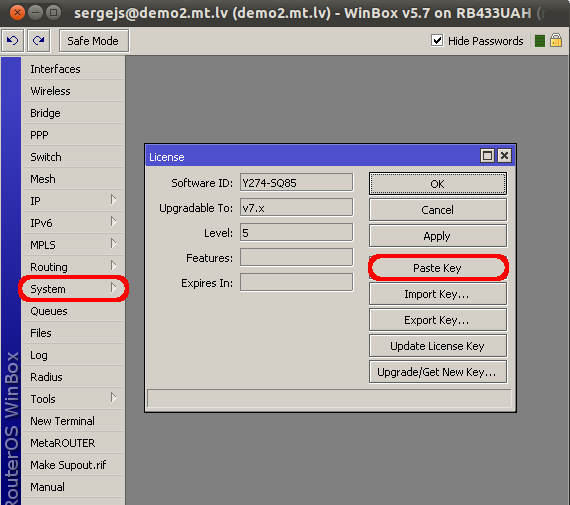Open the Routing submenu
570x505 pixels.
pos(73,267)
